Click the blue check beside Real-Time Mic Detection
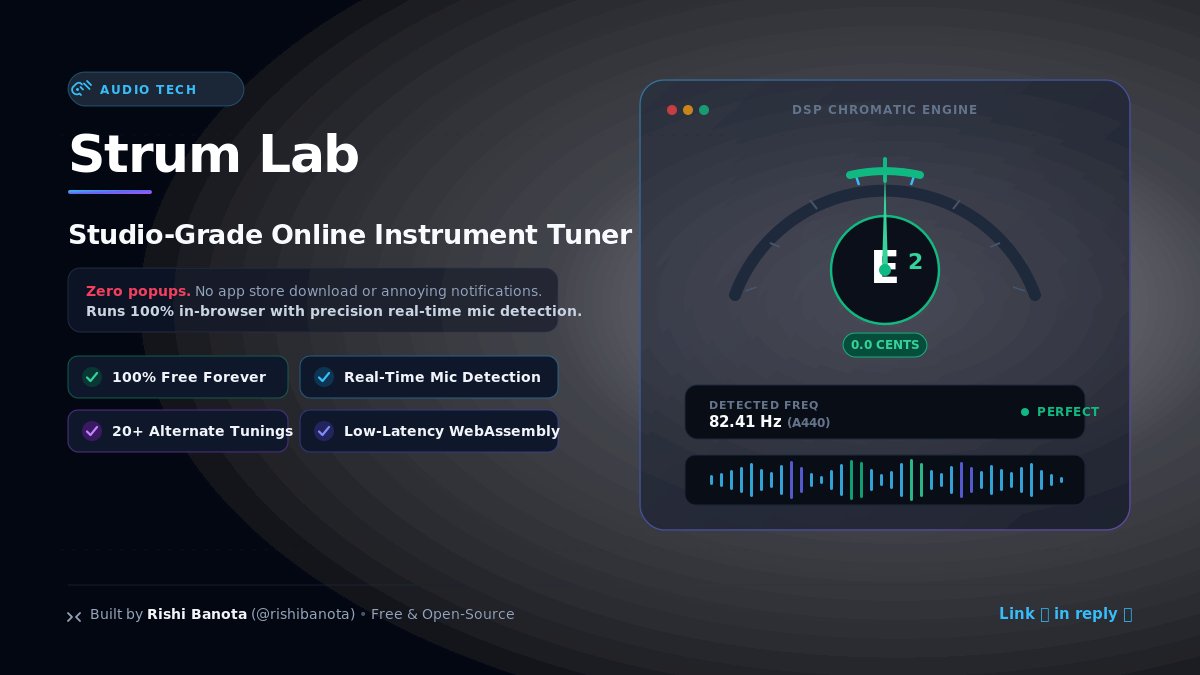The image size is (1200, 675). click(x=324, y=377)
